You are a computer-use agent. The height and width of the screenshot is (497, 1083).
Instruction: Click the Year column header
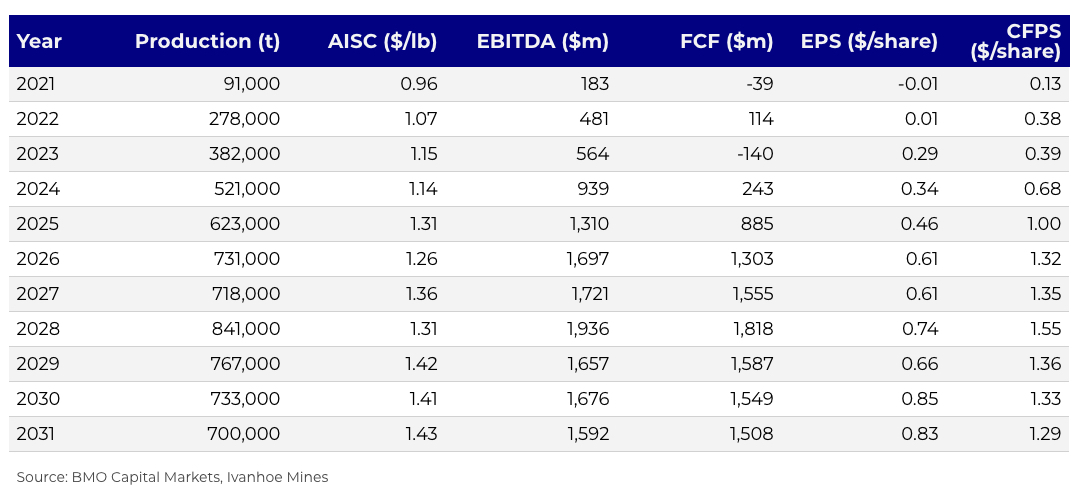(39, 41)
